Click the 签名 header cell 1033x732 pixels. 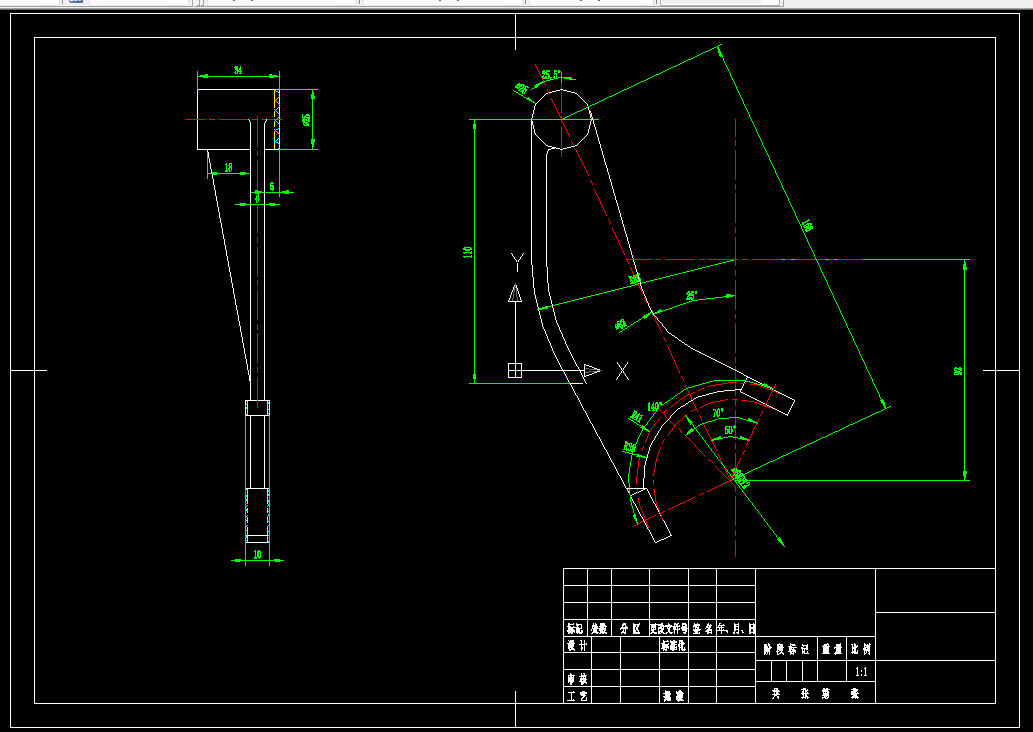pyautogui.click(x=702, y=629)
